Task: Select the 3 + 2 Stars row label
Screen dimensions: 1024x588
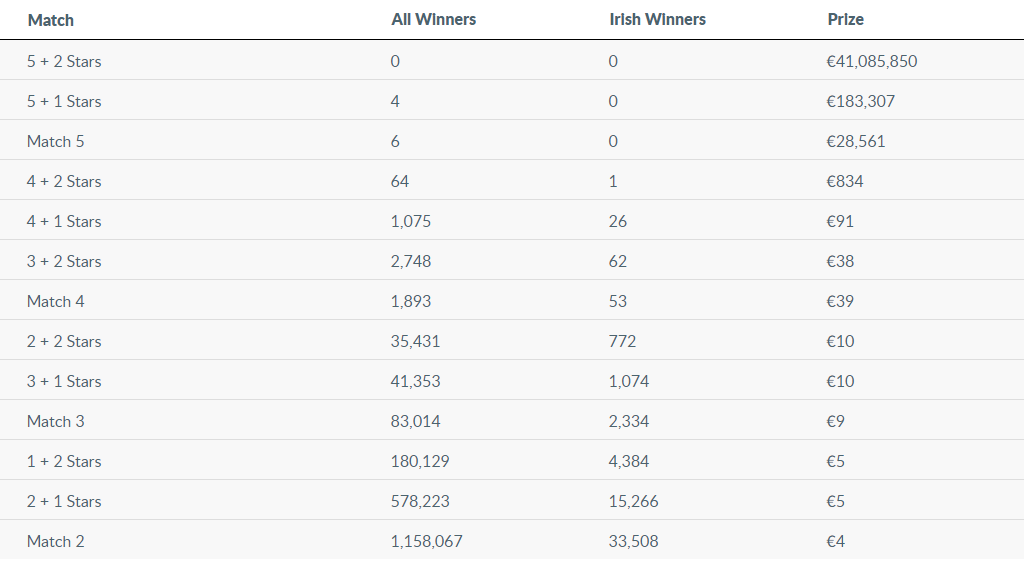Action: click(x=64, y=261)
